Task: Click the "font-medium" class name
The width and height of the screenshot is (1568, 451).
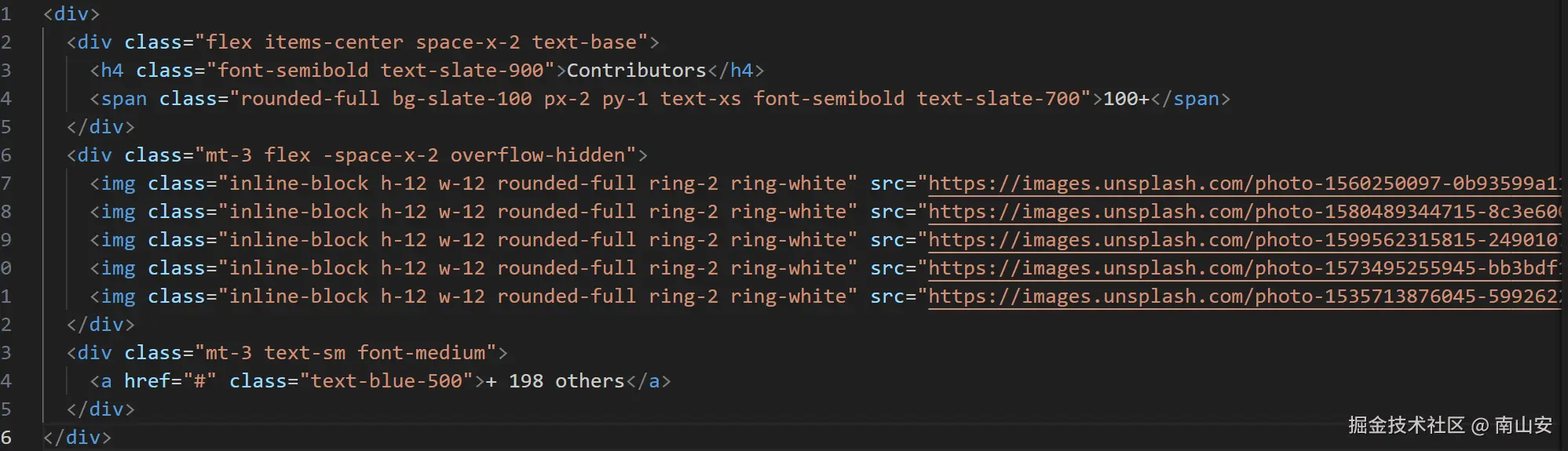Action: 422,353
